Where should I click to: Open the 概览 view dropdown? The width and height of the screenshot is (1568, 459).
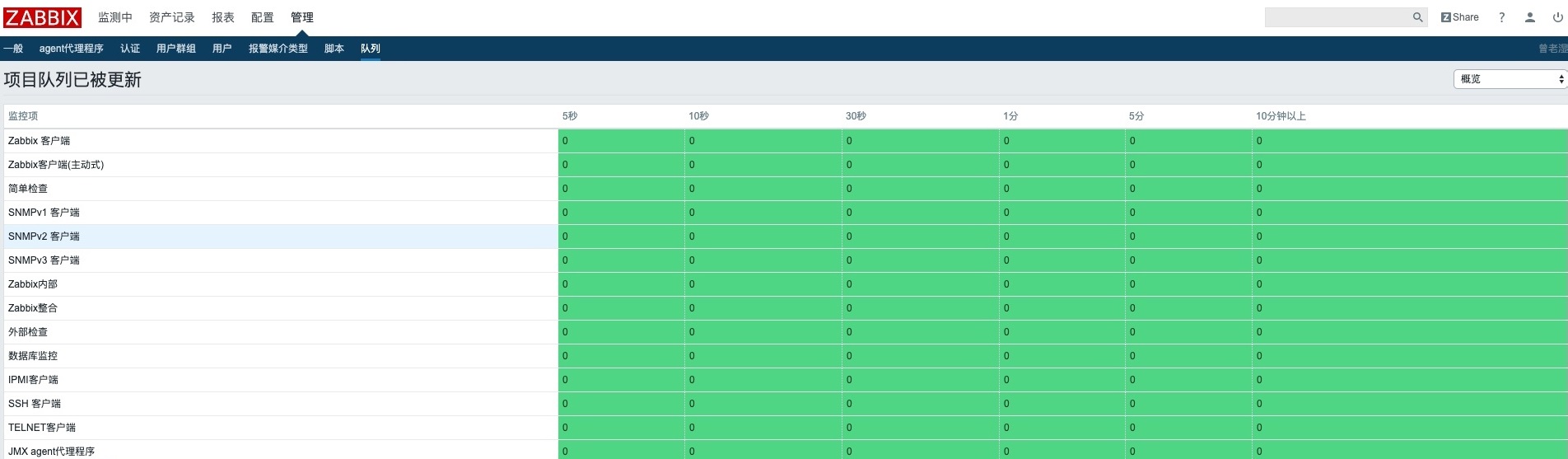pyautogui.click(x=1510, y=79)
